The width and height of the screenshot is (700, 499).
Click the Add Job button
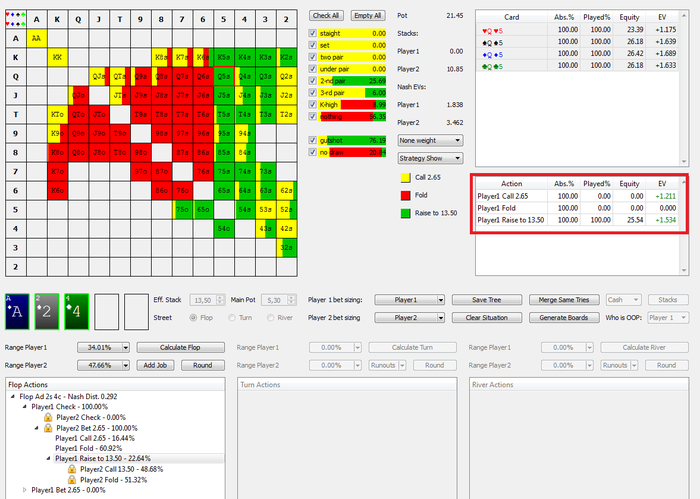pos(155,365)
